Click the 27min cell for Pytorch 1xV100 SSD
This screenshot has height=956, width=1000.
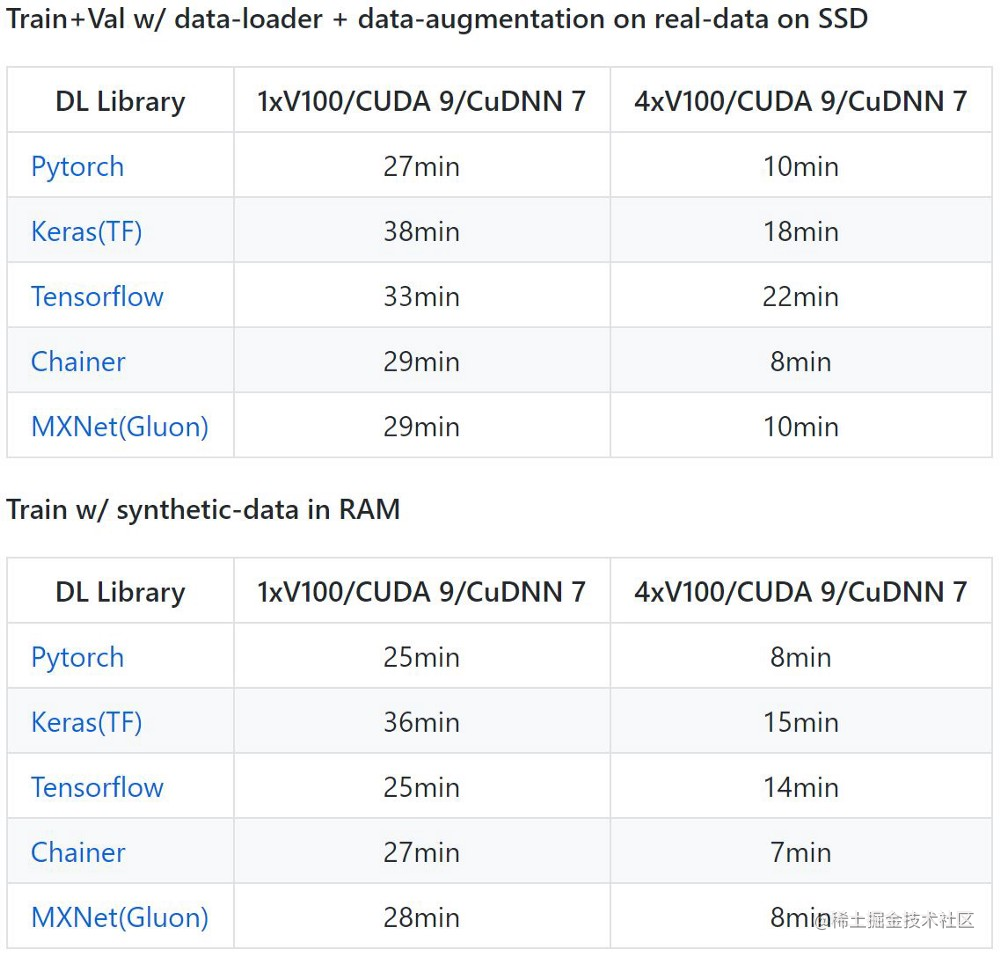422,167
